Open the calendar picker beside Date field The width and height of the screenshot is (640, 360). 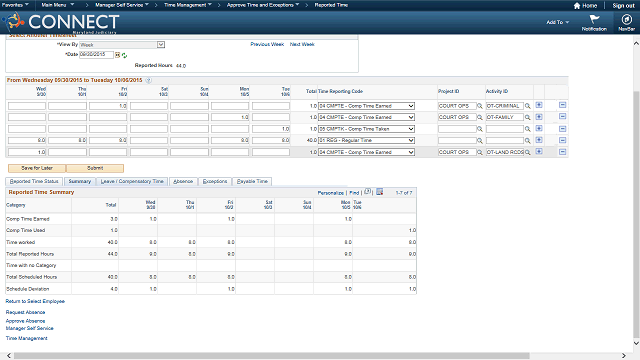click(118, 55)
